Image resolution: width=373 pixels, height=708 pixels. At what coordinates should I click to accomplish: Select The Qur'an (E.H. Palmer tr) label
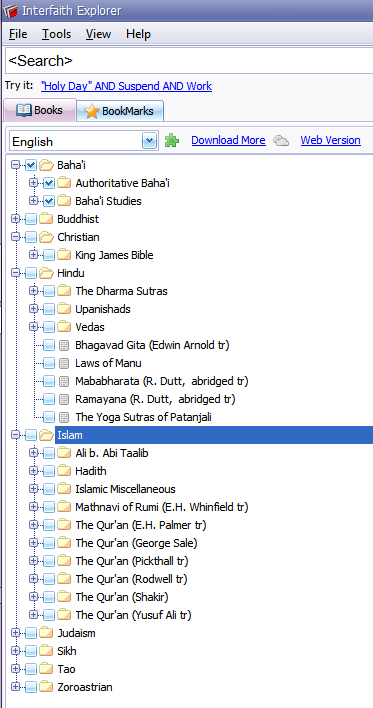[x=140, y=525]
